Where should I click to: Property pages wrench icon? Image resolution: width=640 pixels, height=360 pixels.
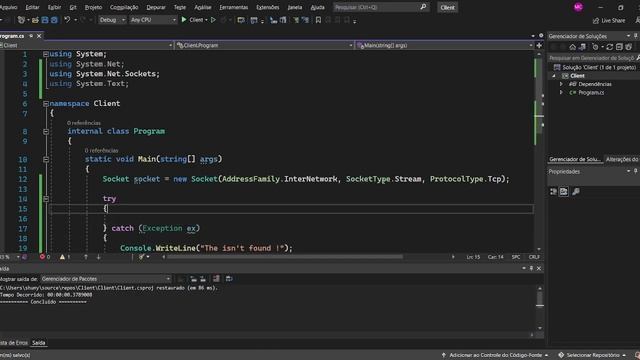point(576,191)
